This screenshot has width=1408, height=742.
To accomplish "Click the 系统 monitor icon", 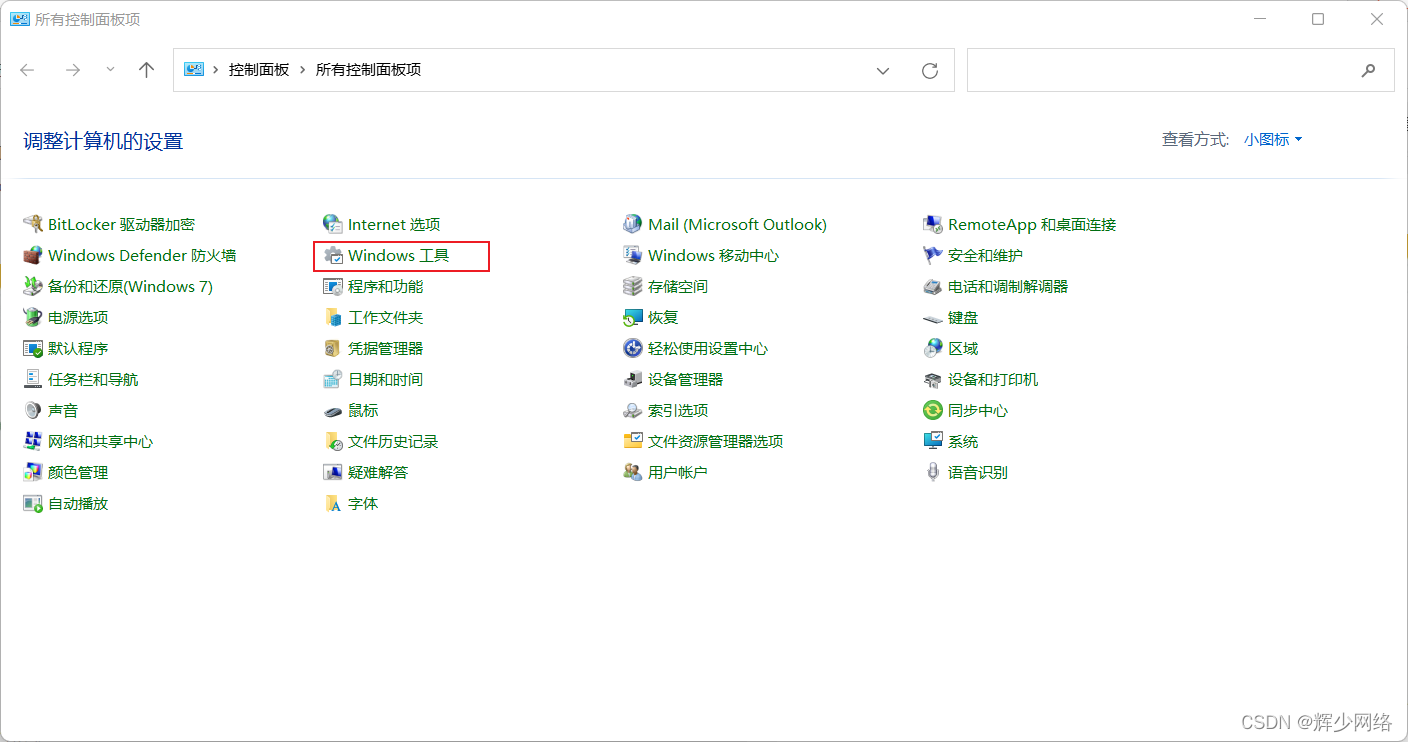I will tap(933, 441).
